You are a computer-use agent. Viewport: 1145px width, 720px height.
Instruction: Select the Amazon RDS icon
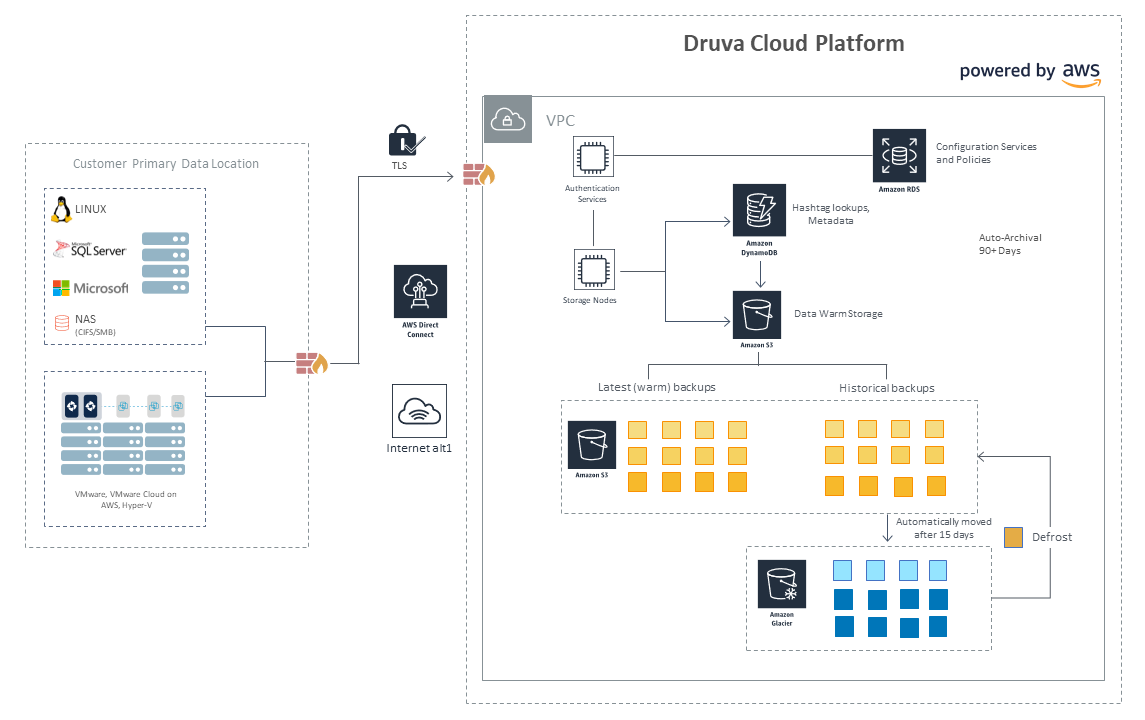point(899,156)
